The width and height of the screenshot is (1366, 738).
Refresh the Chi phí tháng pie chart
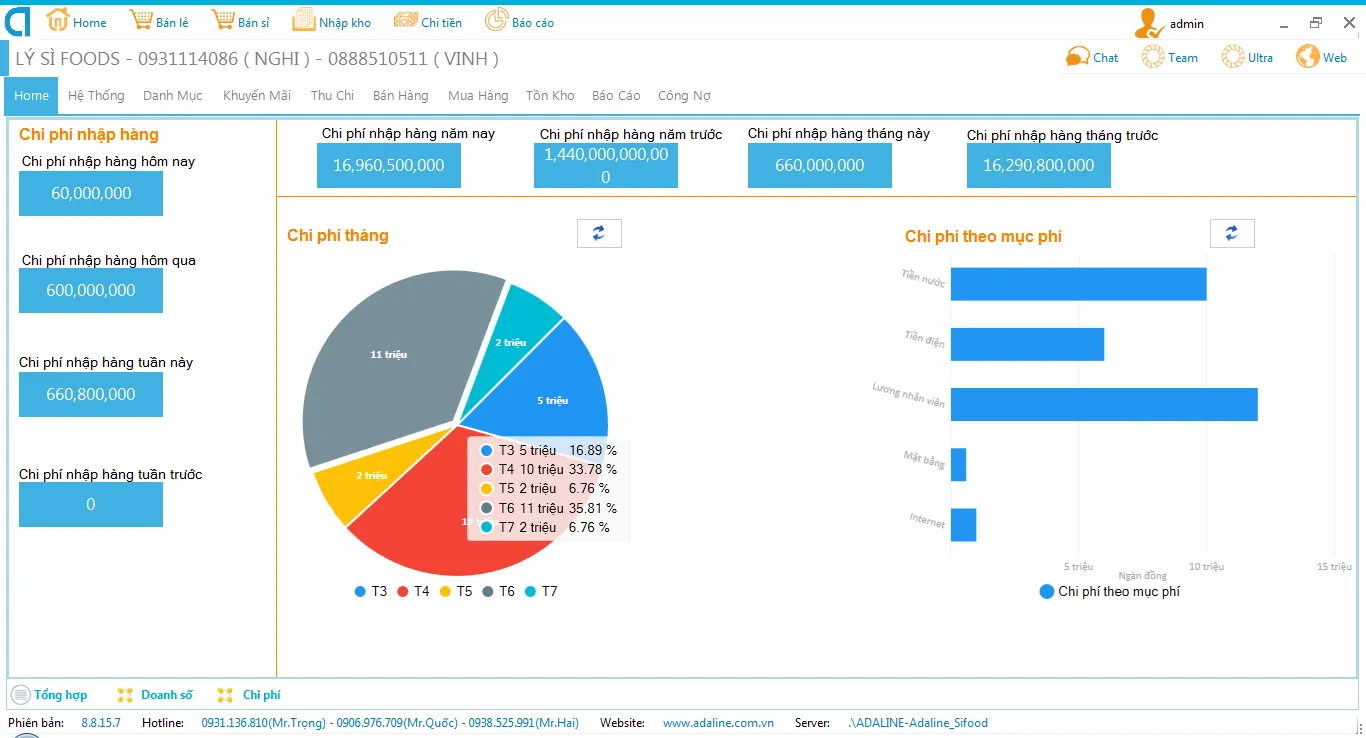click(x=599, y=233)
